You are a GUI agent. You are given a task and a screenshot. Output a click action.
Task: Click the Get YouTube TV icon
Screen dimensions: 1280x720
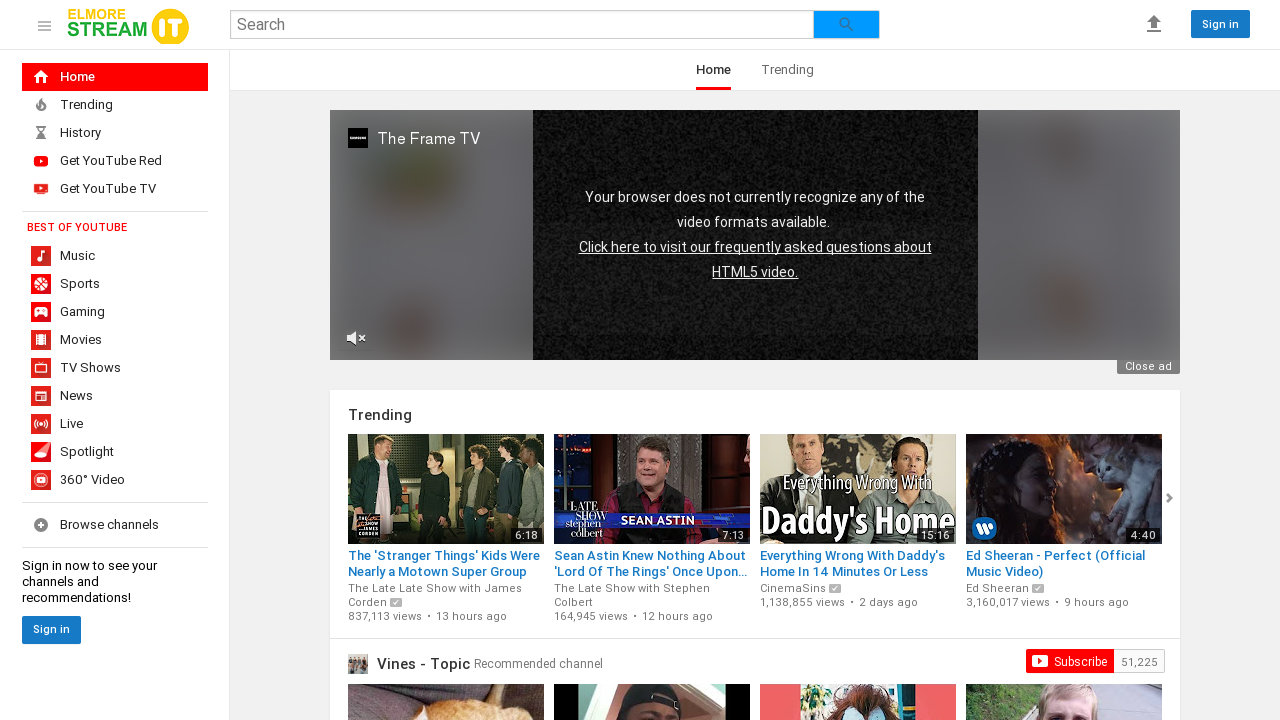[x=41, y=189]
